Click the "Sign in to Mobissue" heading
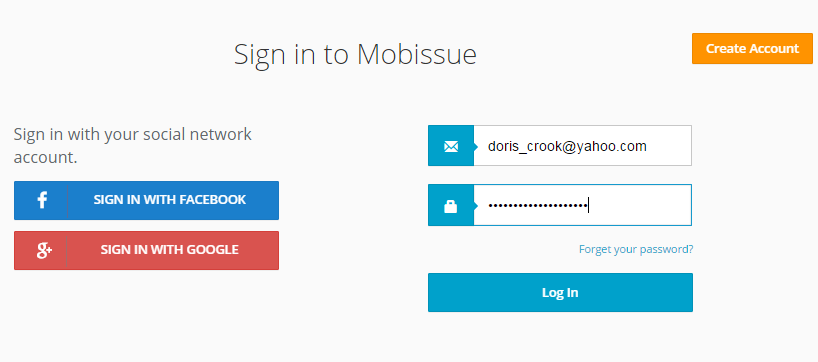Image resolution: width=818 pixels, height=362 pixels. 355,54
